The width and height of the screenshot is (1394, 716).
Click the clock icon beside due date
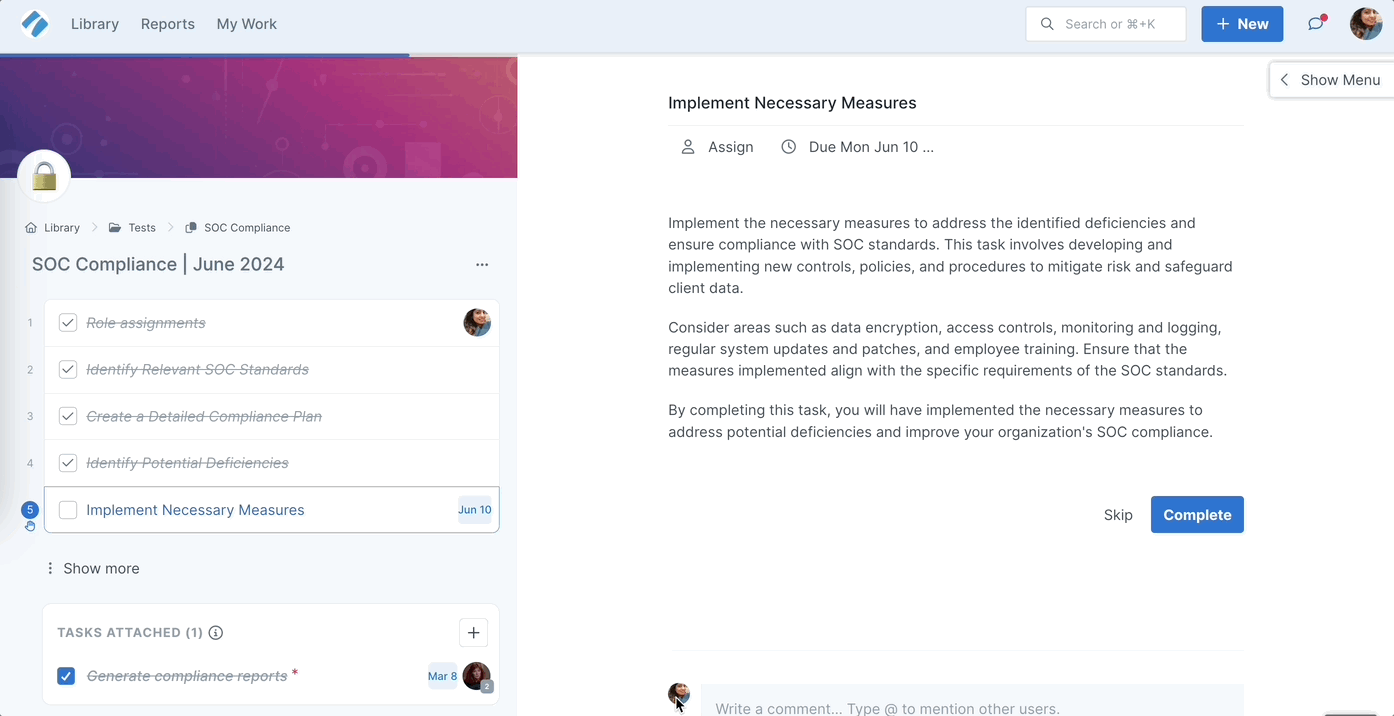(x=789, y=147)
